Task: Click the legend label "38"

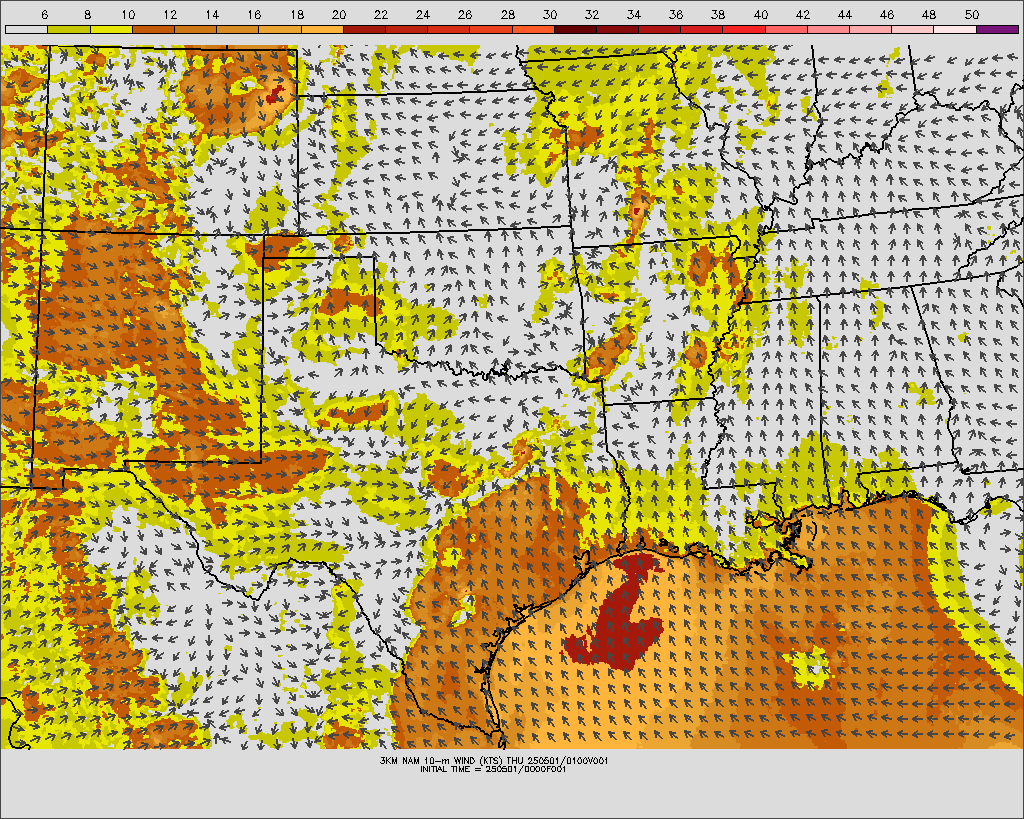Action: pos(718,14)
